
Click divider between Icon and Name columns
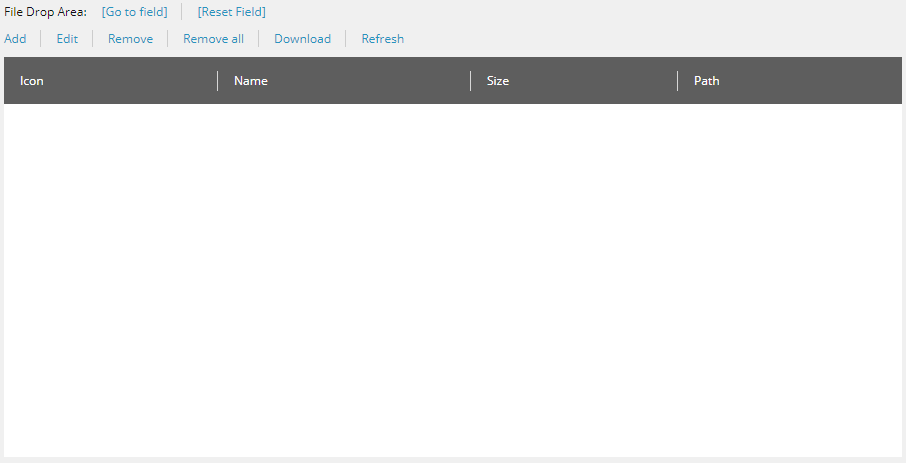(217, 81)
